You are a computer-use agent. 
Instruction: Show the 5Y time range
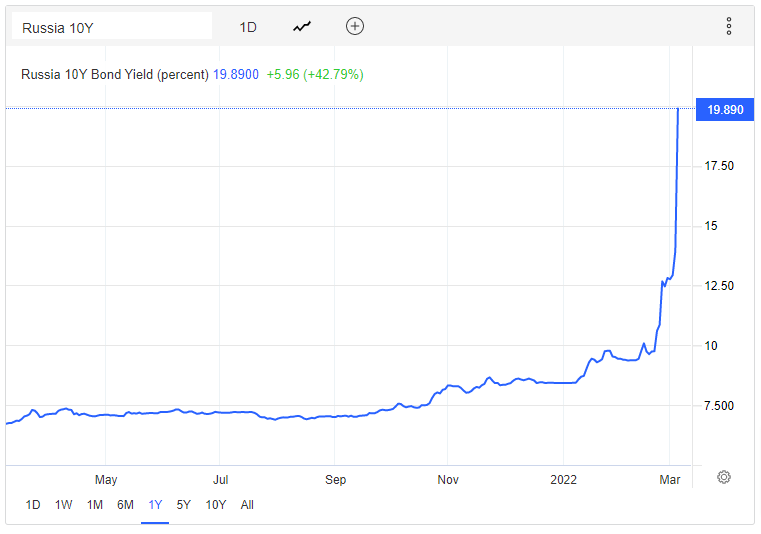(x=184, y=505)
